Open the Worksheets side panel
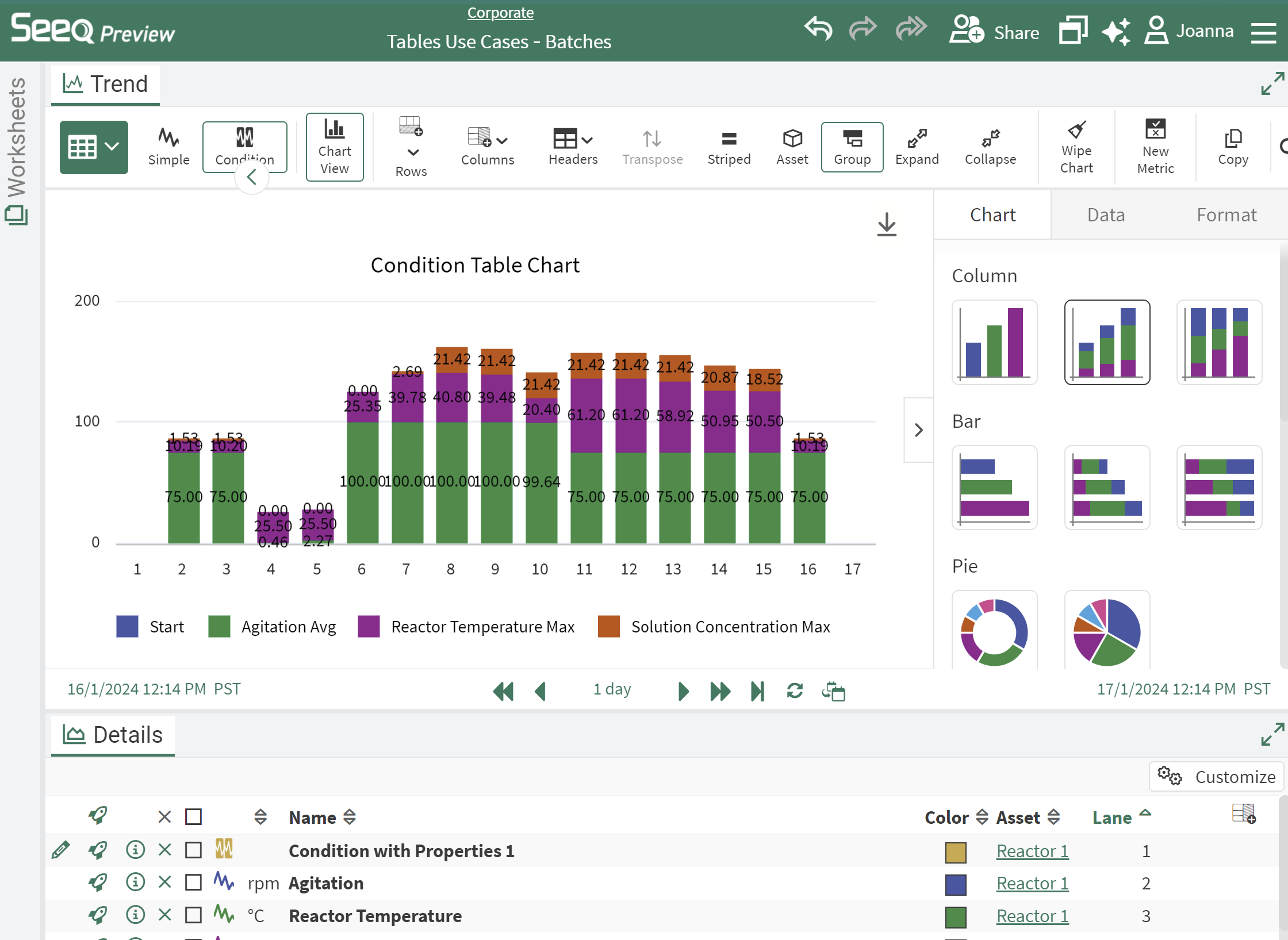 coord(17,151)
